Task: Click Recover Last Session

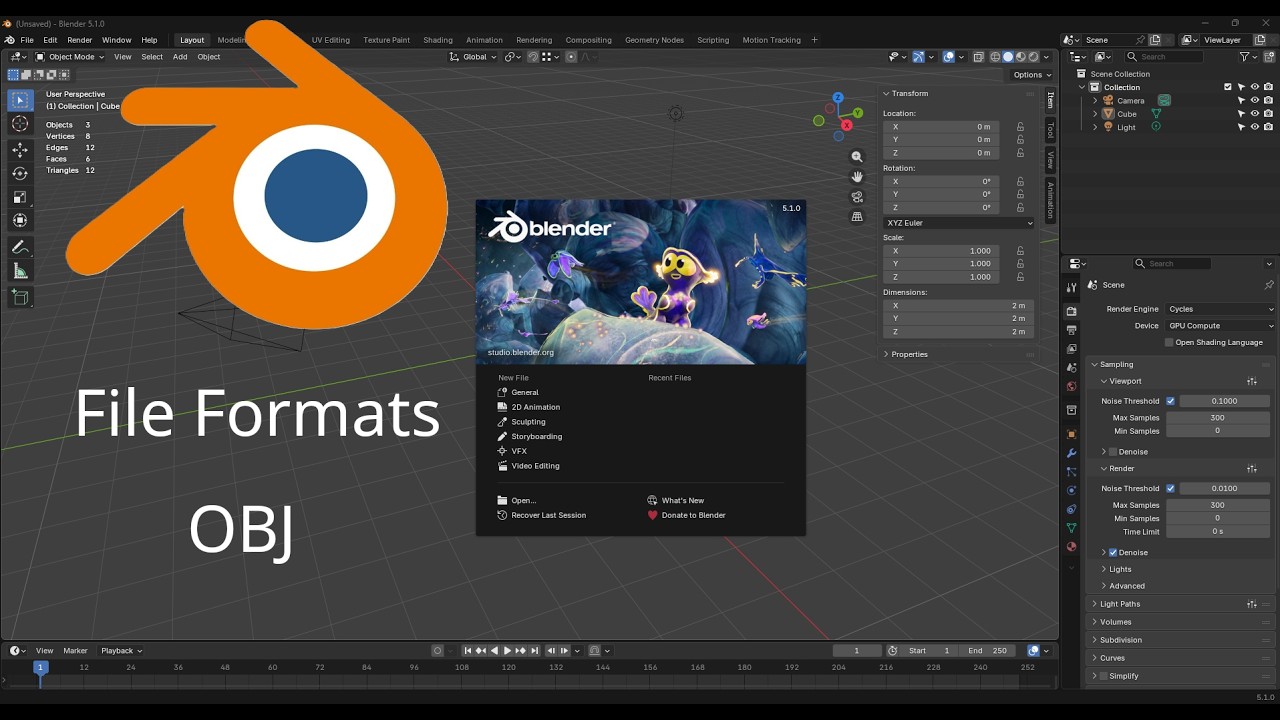Action: (548, 516)
